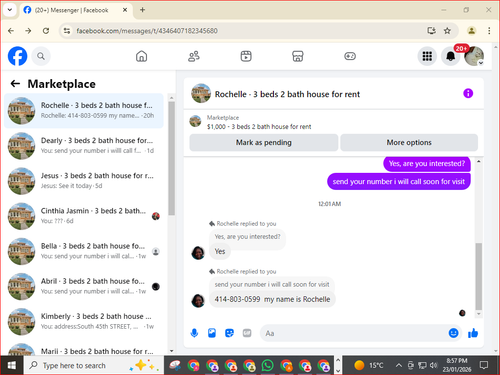
Task: Open Bella conversation in the list
Action: pyautogui.click(x=84, y=251)
